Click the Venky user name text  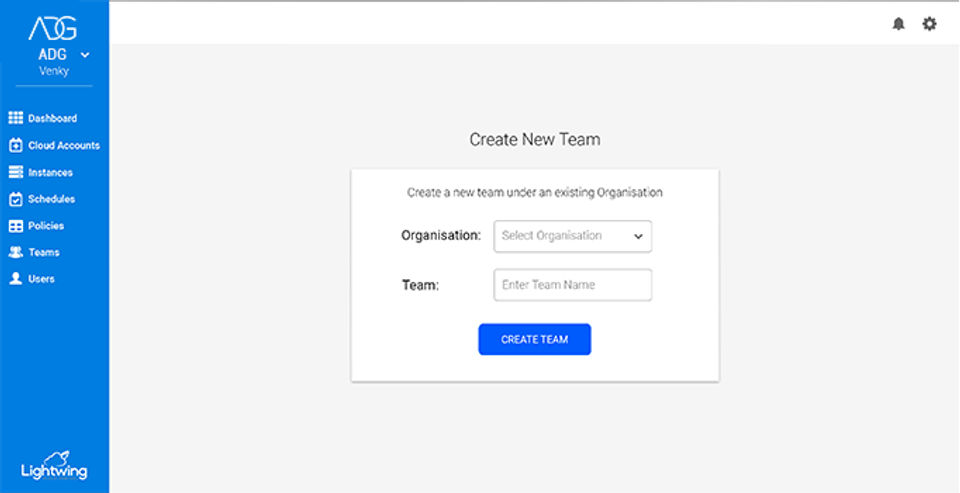(54, 71)
